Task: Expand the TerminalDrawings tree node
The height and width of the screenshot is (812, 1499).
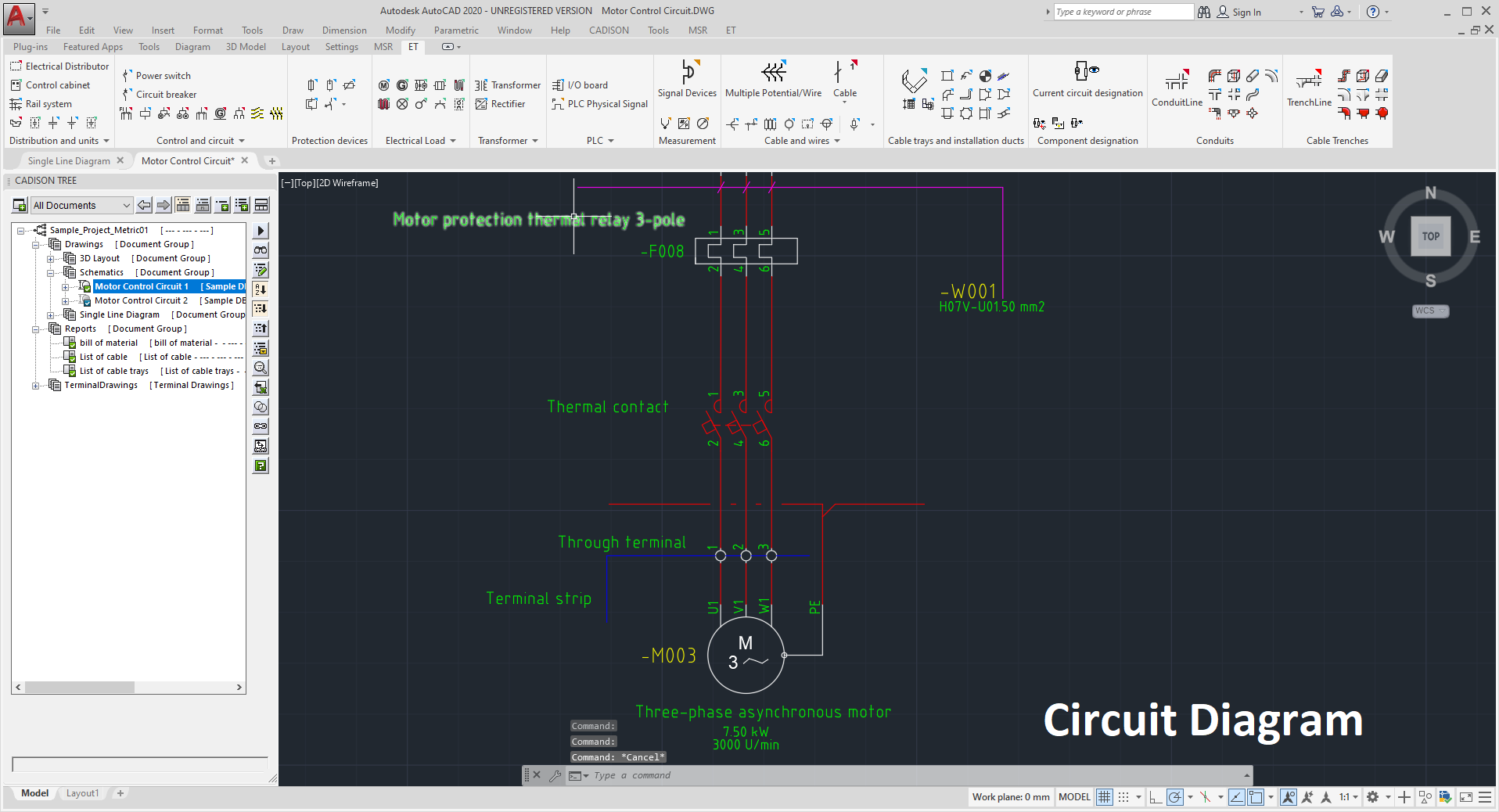Action: pos(35,386)
